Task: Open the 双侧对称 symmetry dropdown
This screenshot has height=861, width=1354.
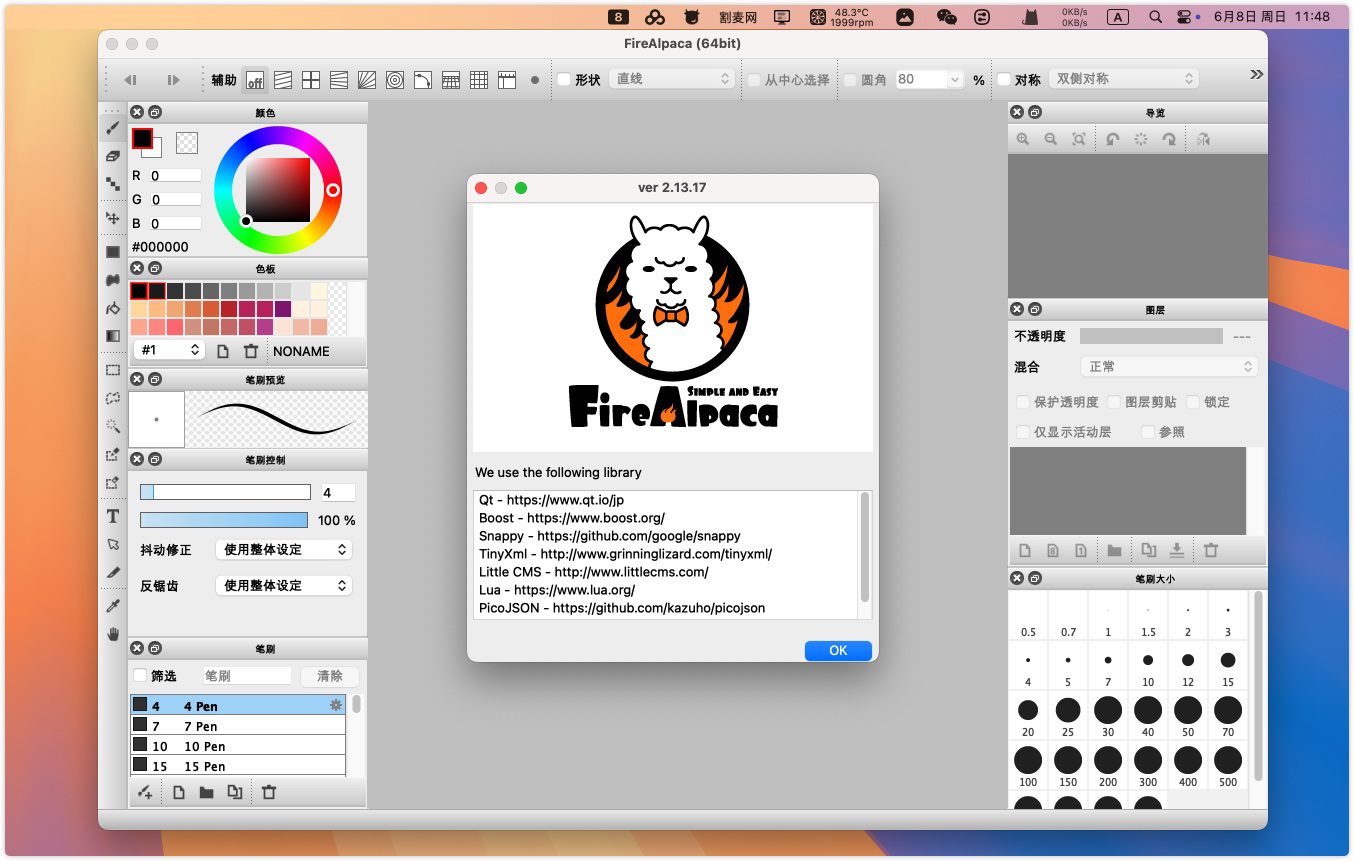Action: (x=1123, y=79)
